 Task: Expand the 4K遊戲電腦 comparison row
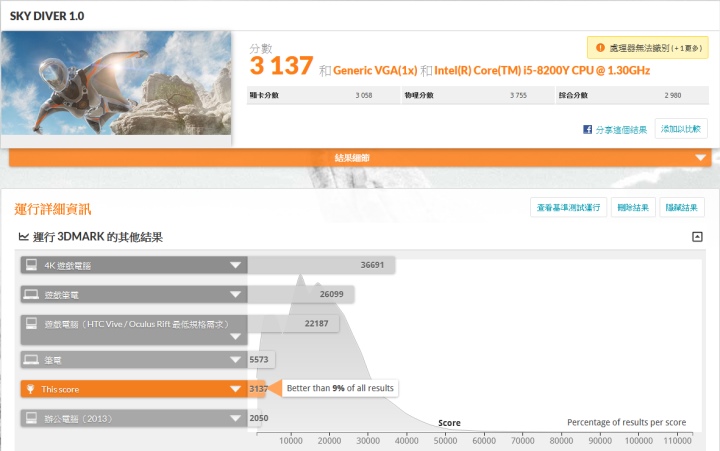point(236,265)
